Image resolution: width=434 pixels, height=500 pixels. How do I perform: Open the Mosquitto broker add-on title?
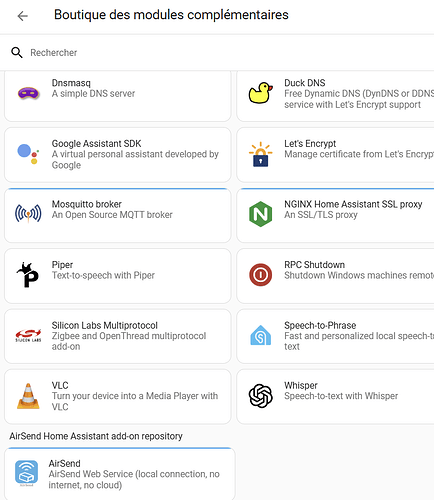[87, 204]
